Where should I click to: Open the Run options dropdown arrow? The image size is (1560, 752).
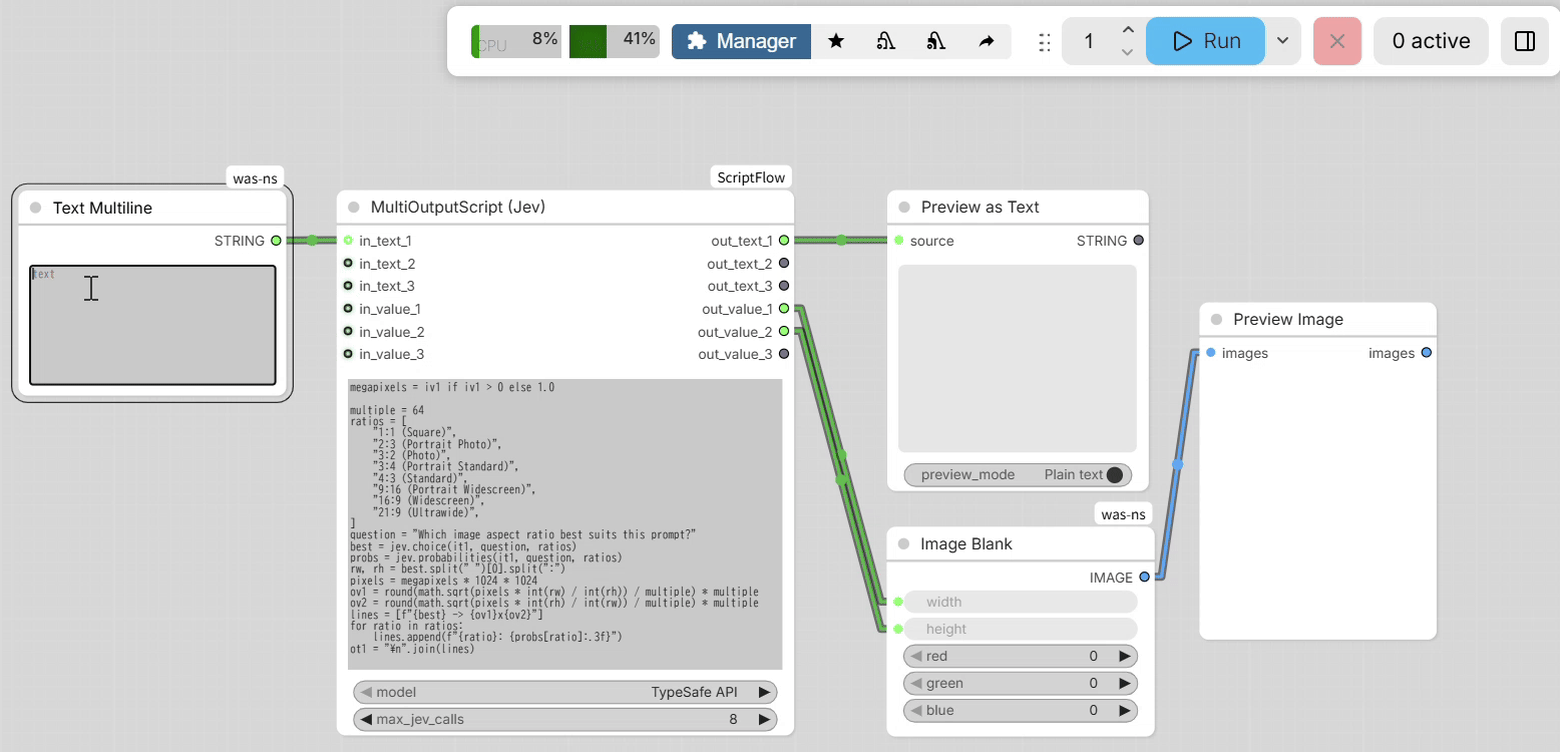coord(1283,41)
